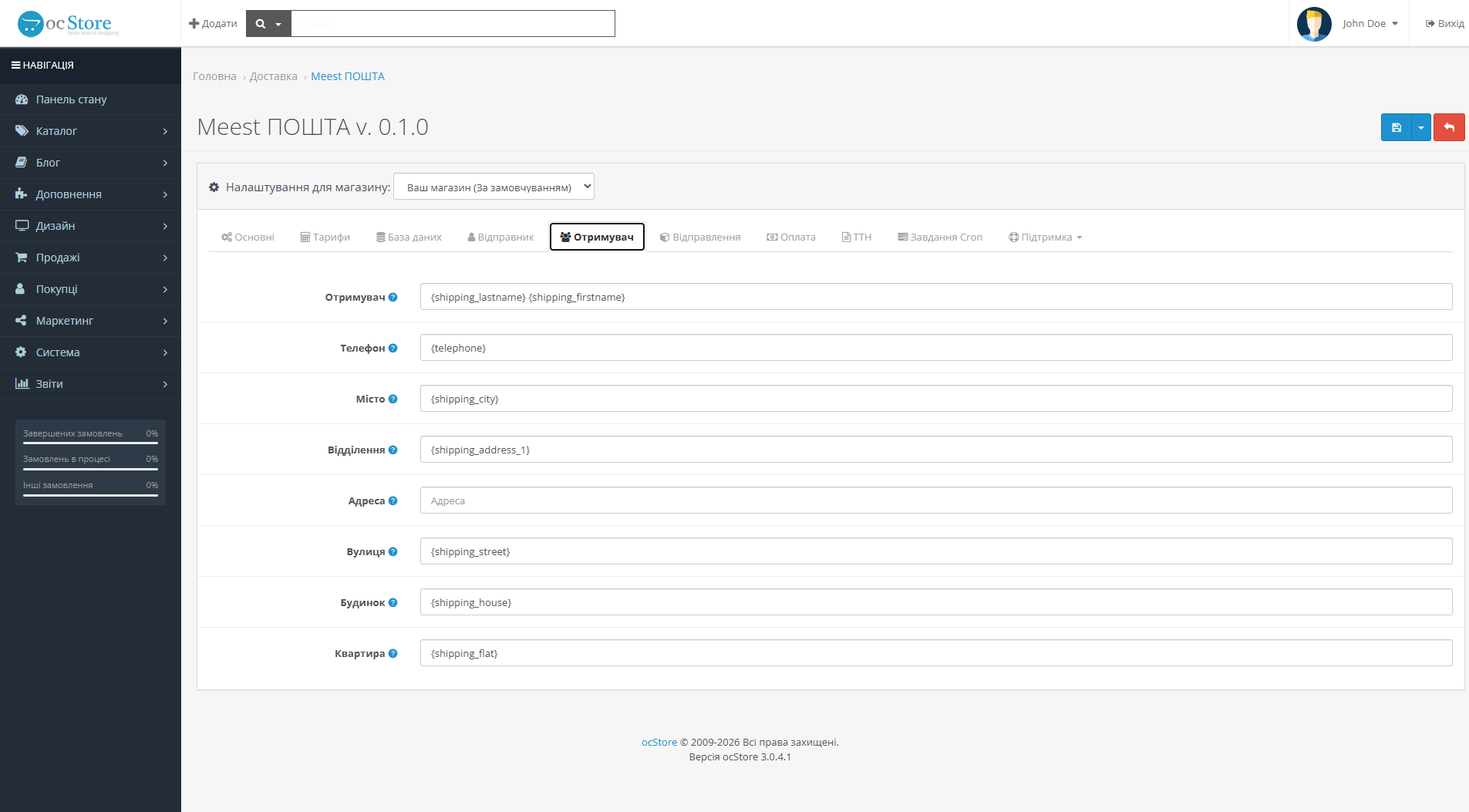Select the Отримувач tab

[x=597, y=238]
